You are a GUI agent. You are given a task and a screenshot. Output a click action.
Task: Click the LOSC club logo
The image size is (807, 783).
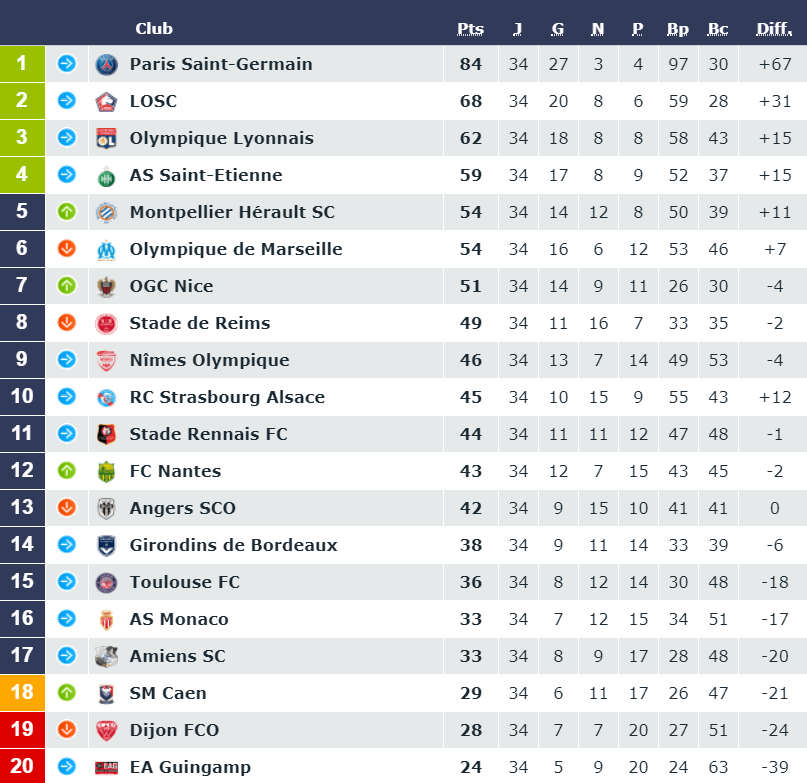[x=107, y=101]
